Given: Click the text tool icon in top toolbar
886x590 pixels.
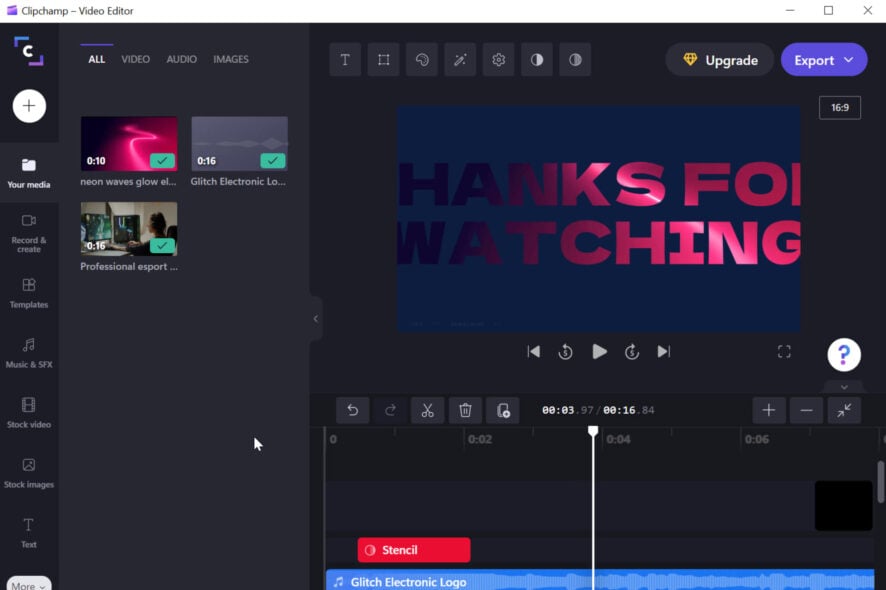Looking at the screenshot, I should 345,59.
